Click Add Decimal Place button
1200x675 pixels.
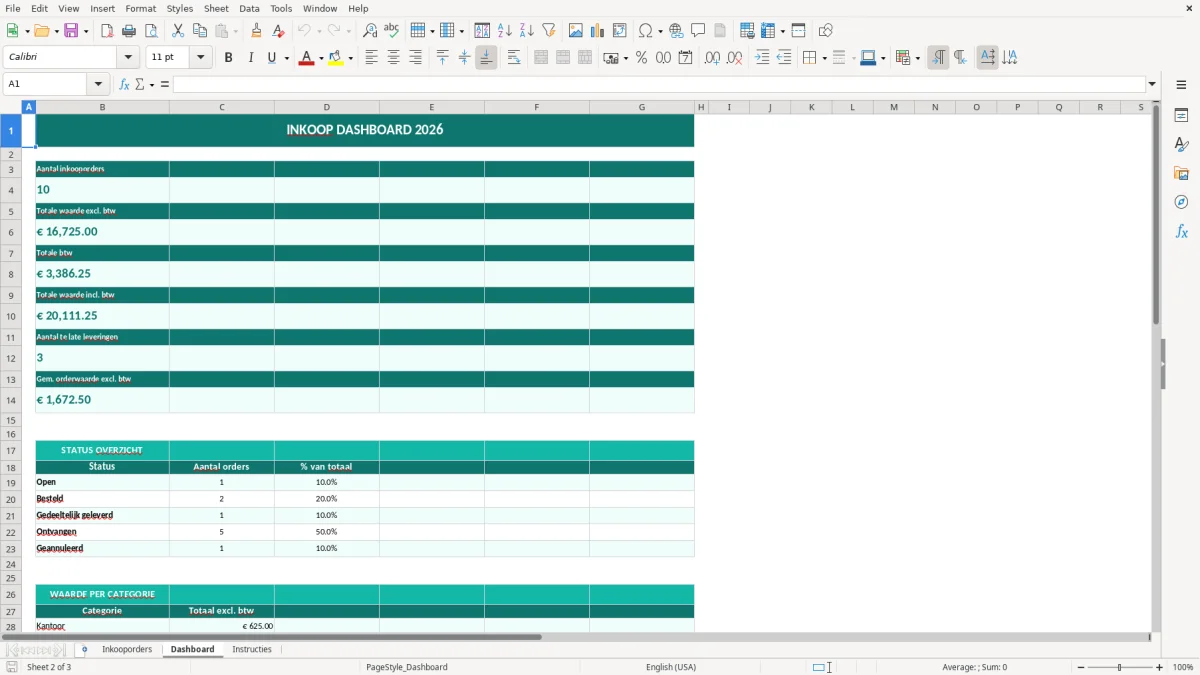pos(712,58)
